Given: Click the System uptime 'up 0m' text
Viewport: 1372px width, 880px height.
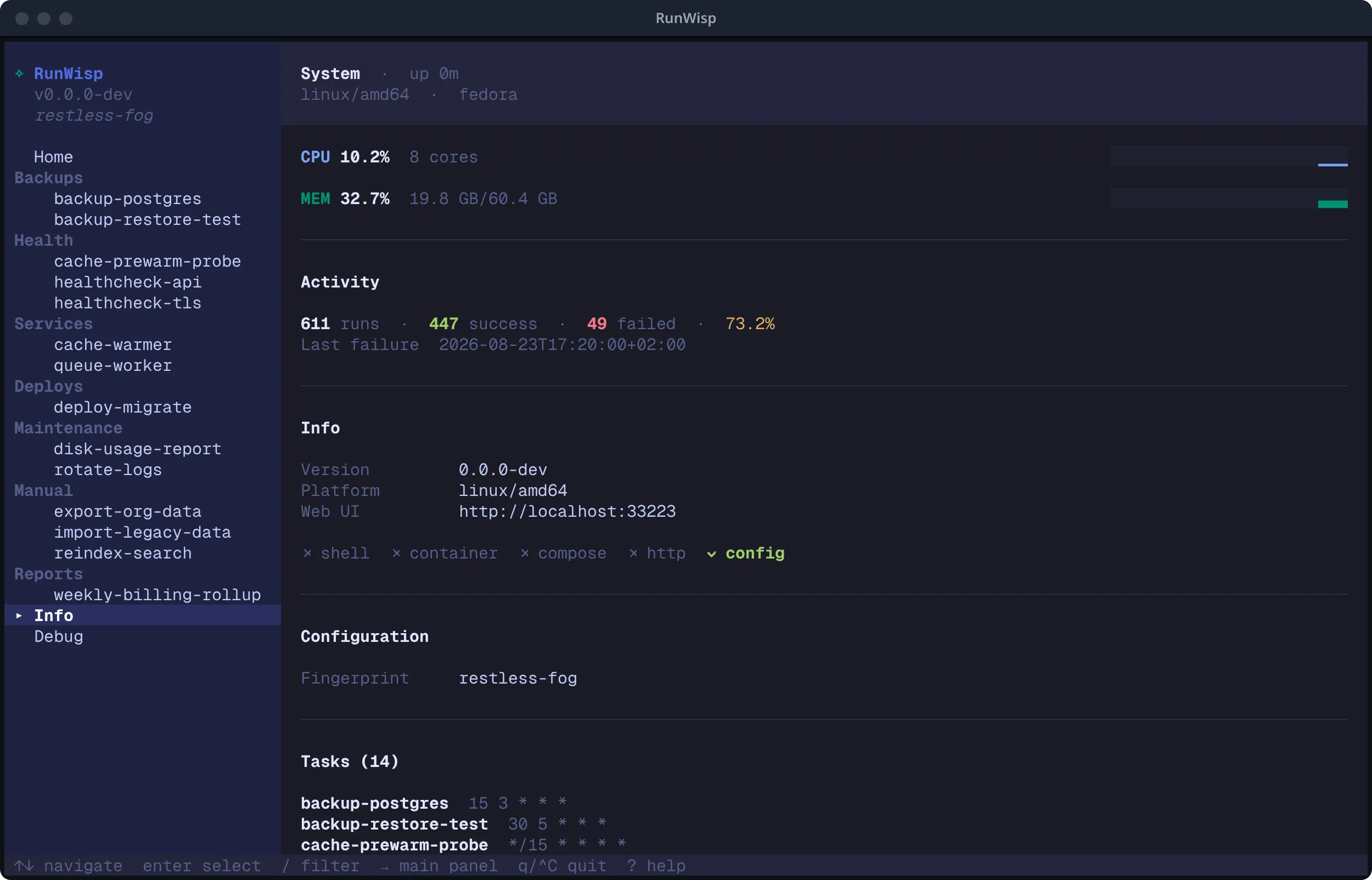Looking at the screenshot, I should pos(434,74).
